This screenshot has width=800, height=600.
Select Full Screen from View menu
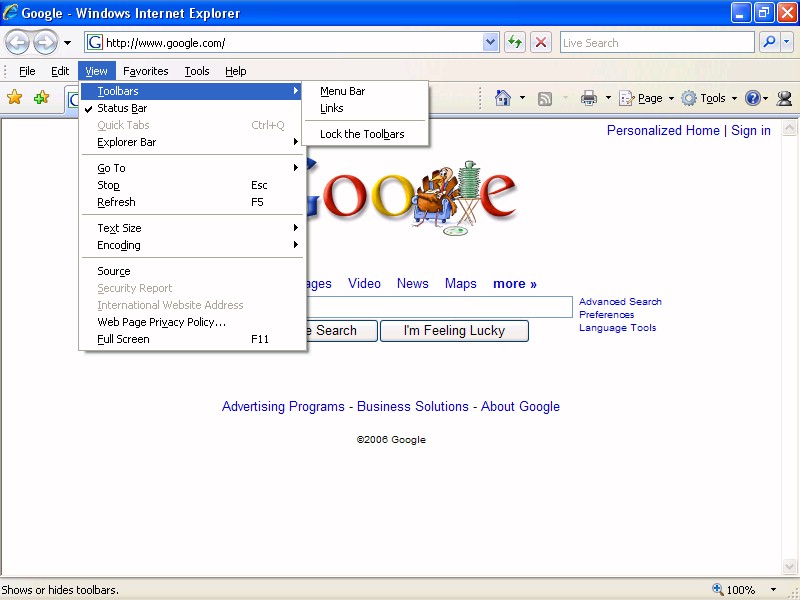tap(123, 339)
